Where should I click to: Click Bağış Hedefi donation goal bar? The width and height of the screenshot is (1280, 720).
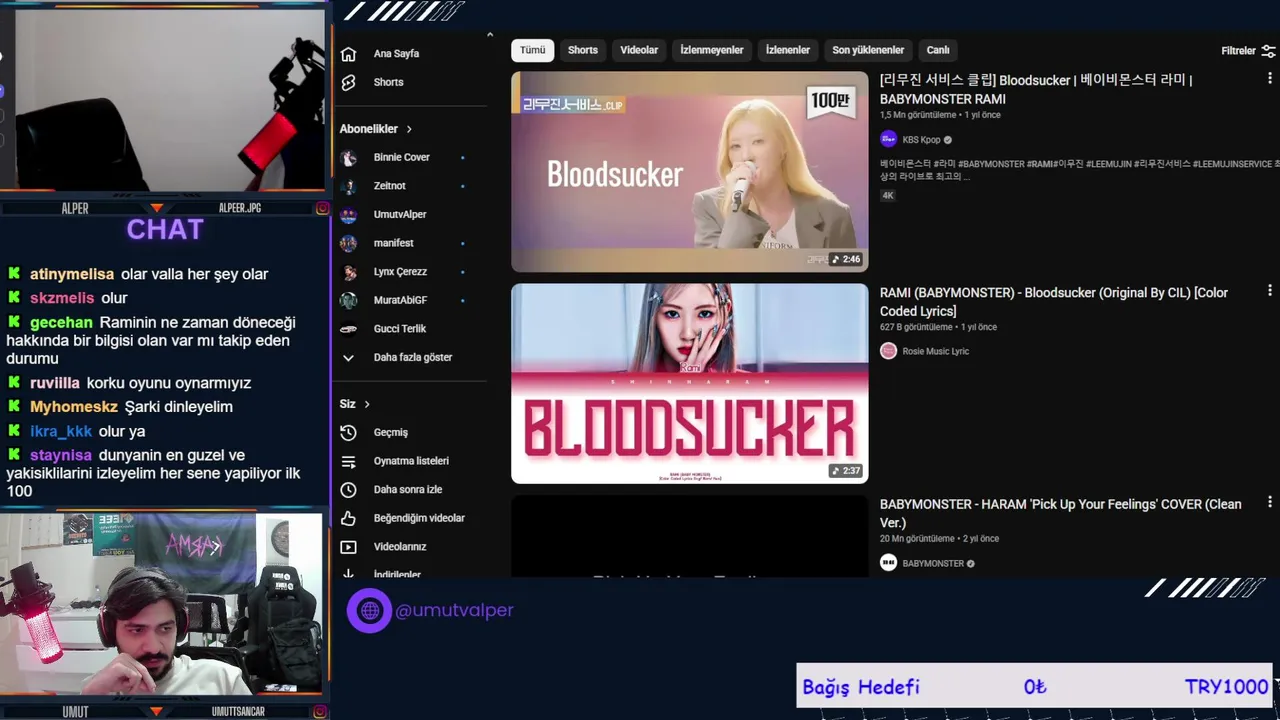click(x=1034, y=686)
